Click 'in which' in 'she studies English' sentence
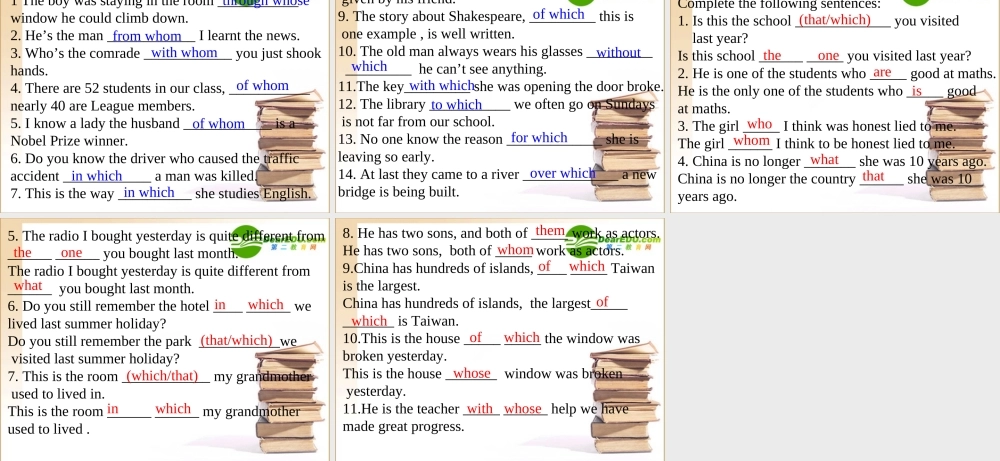The width and height of the screenshot is (1000, 461). (149, 193)
